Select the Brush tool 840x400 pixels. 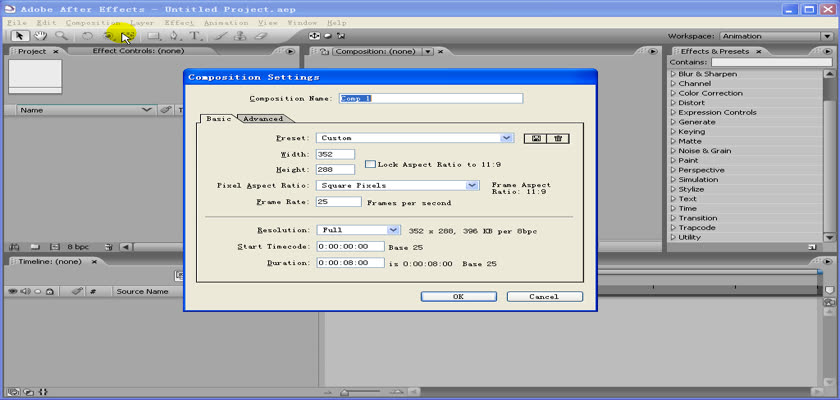point(220,36)
